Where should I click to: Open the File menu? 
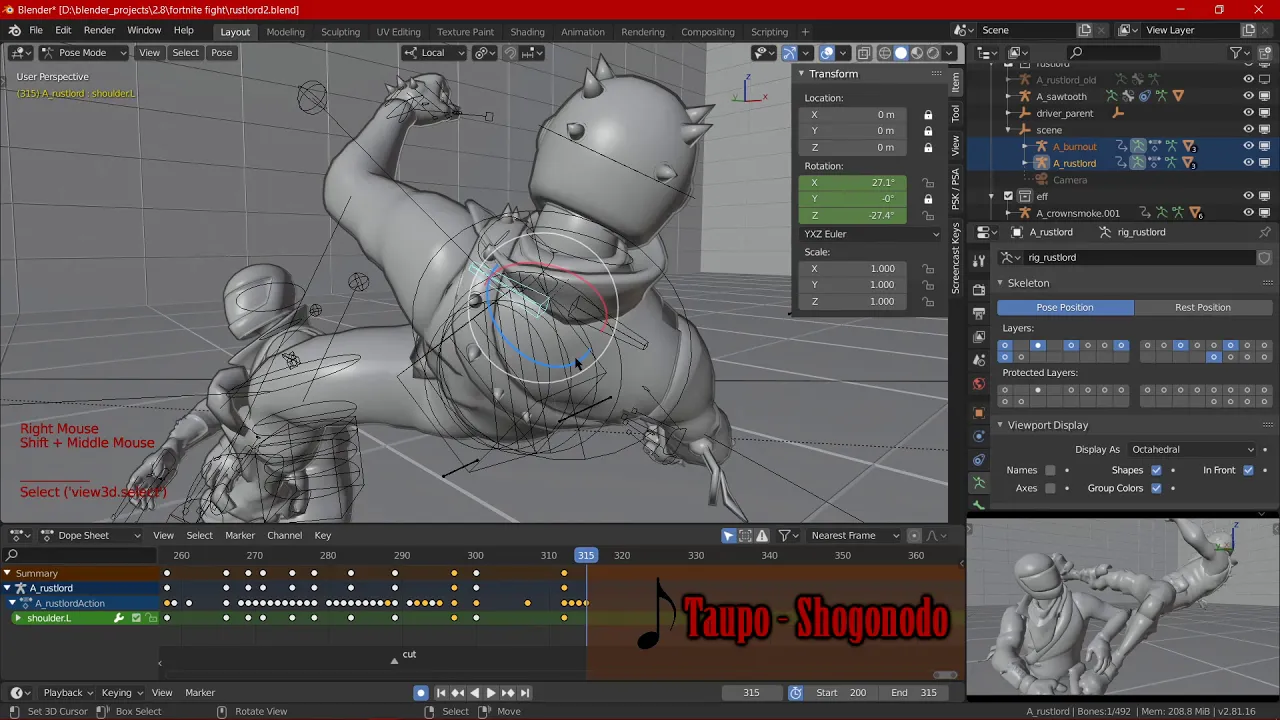click(x=36, y=30)
